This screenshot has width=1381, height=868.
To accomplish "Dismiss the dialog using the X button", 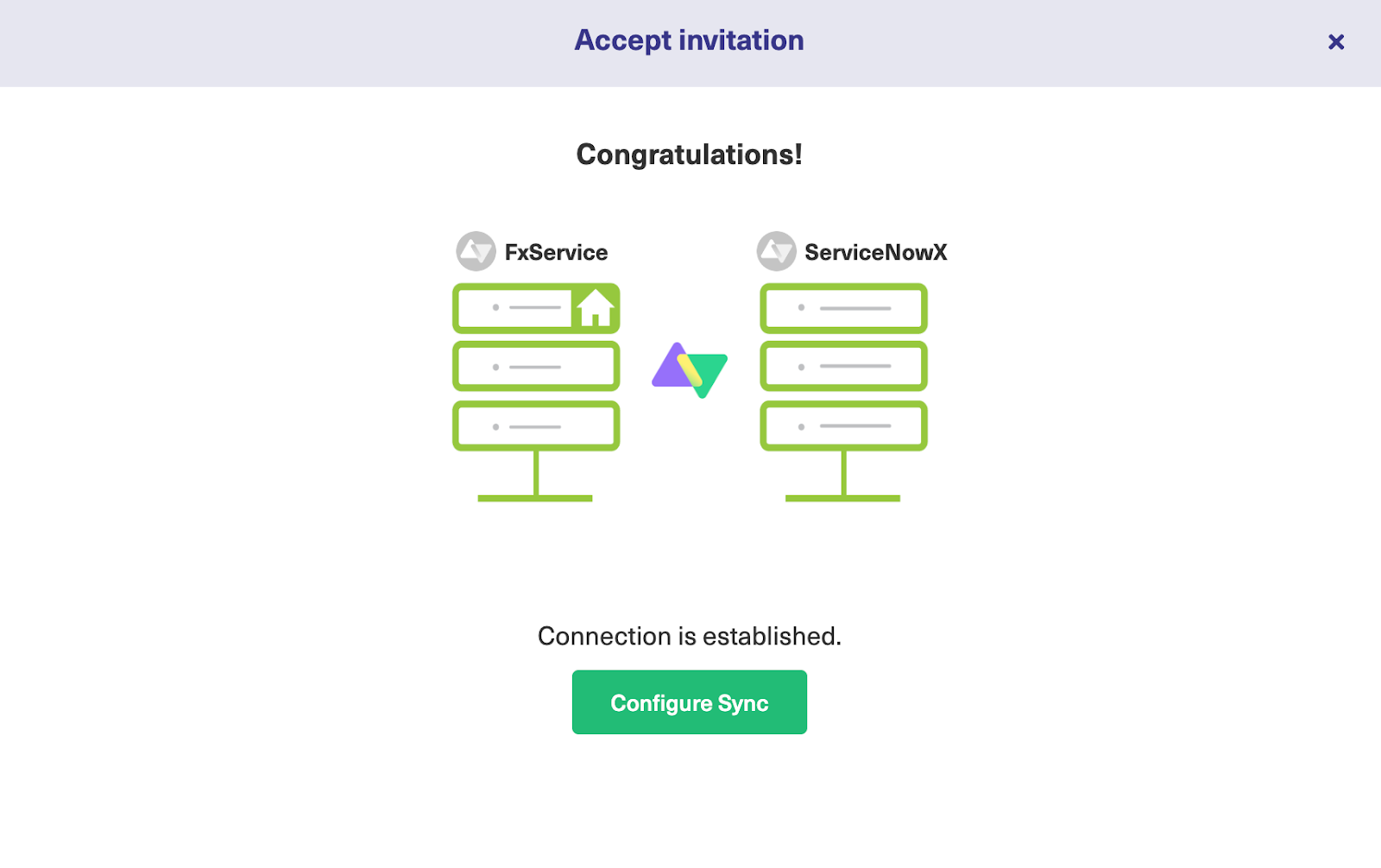I will pyautogui.click(x=1336, y=41).
